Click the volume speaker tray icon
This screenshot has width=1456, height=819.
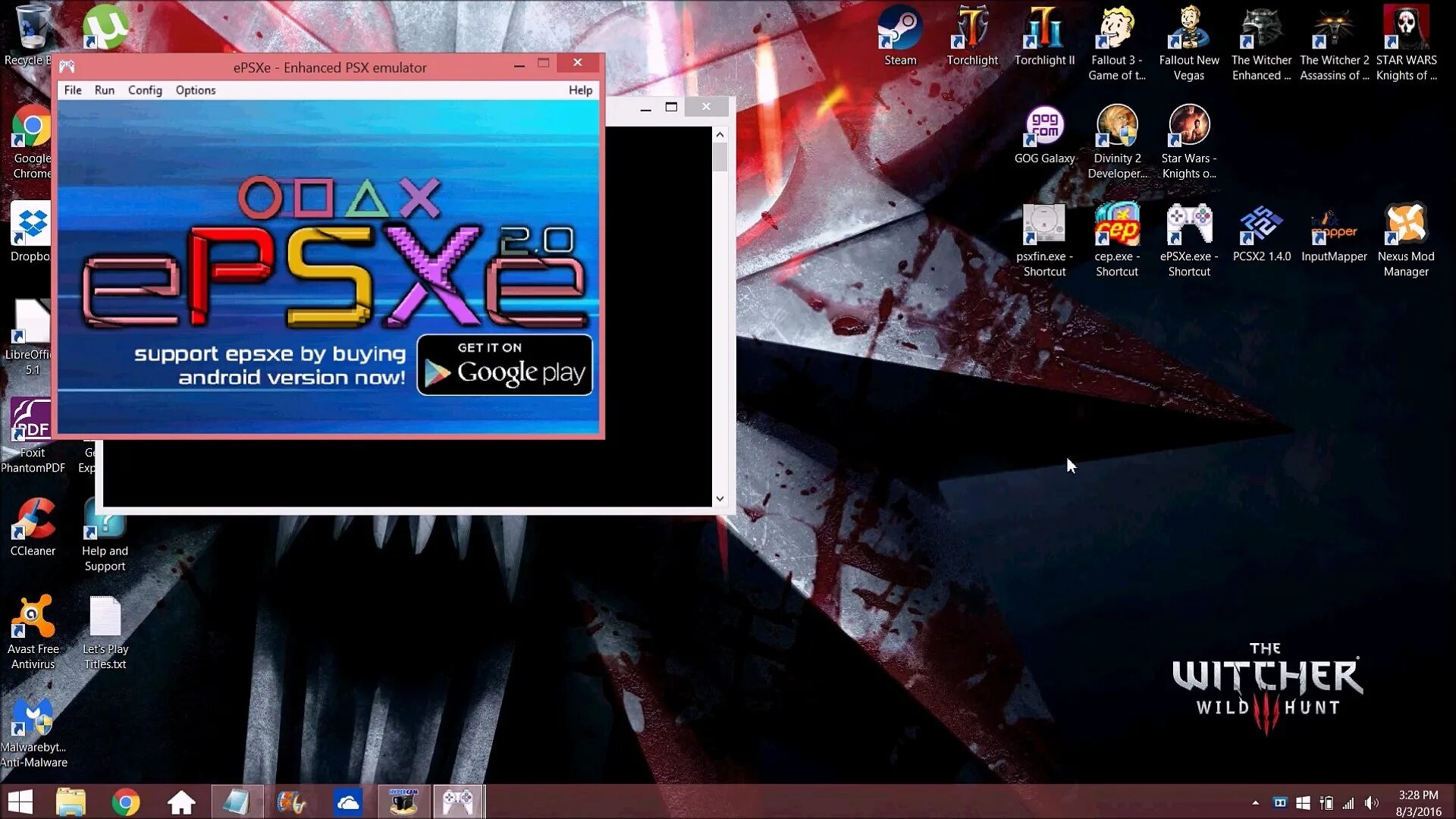(1372, 802)
